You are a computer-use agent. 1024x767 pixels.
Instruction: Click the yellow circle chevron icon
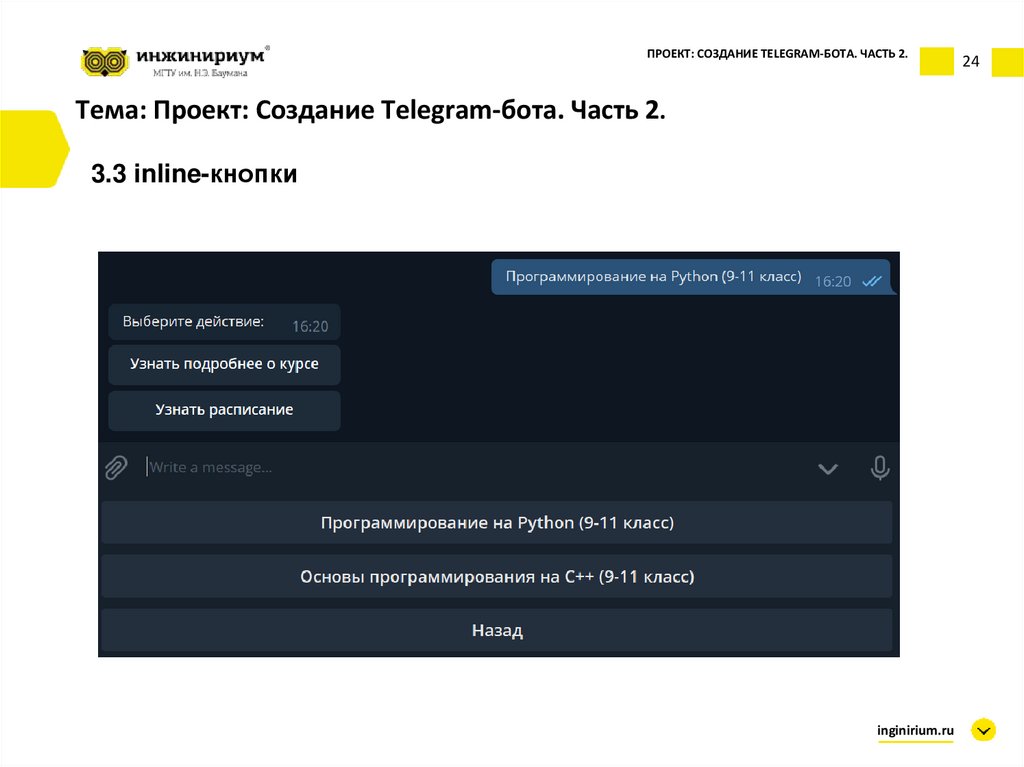983,730
